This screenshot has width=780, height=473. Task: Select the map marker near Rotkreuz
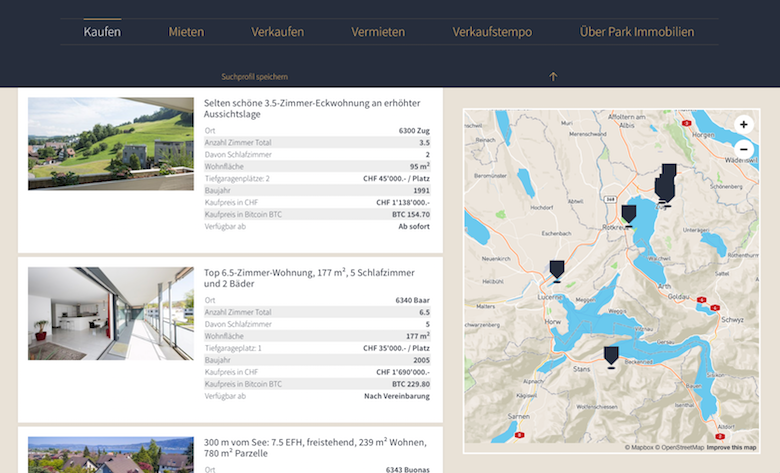(x=629, y=215)
